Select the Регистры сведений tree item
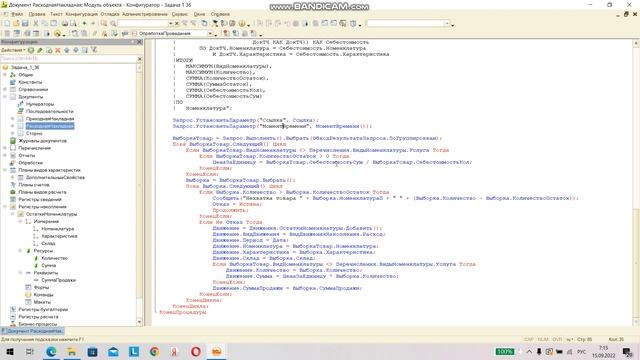Viewport: 640px width, 360px height. pyautogui.click(x=40, y=200)
